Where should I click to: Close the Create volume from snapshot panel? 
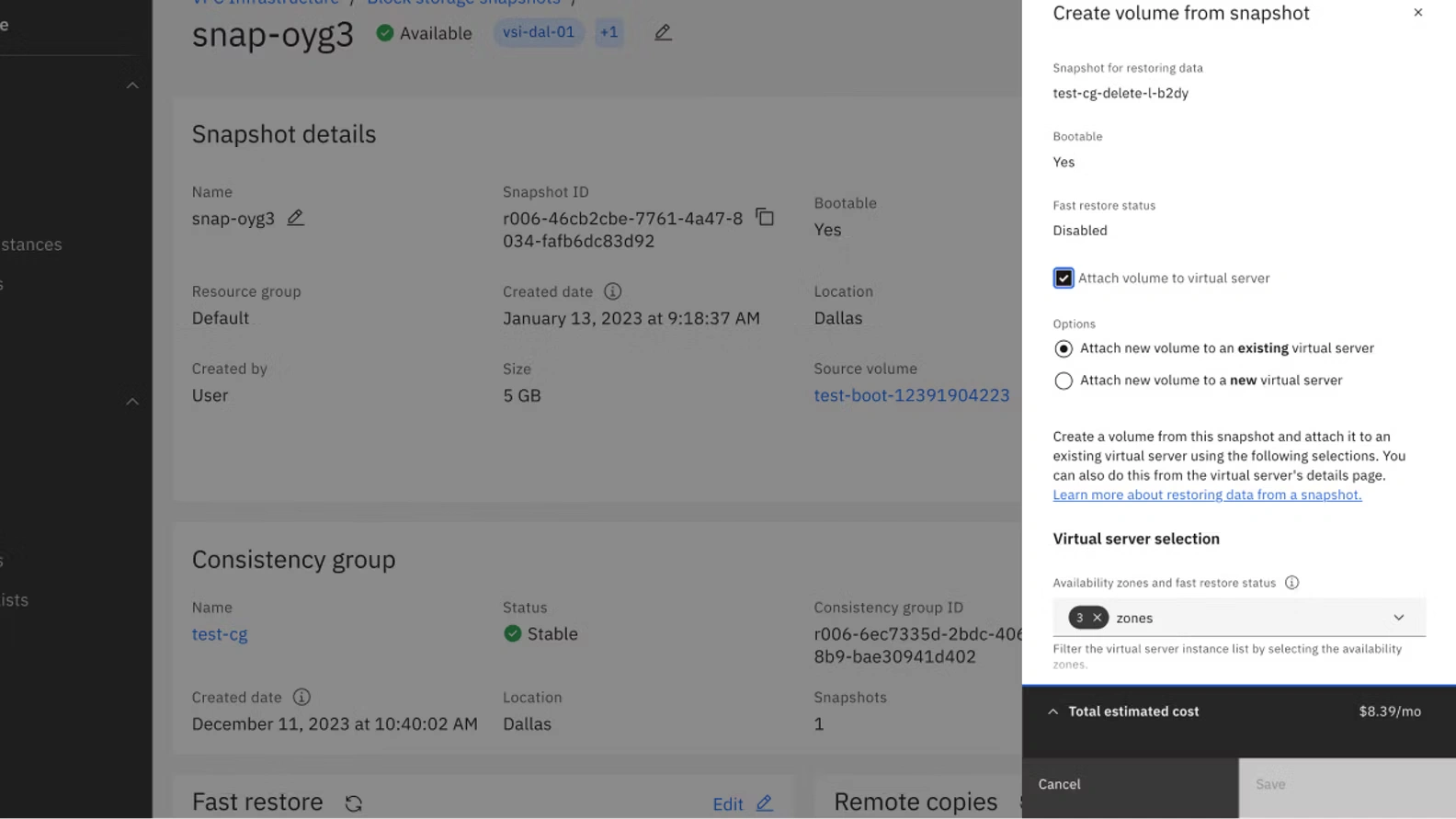pos(1417,13)
